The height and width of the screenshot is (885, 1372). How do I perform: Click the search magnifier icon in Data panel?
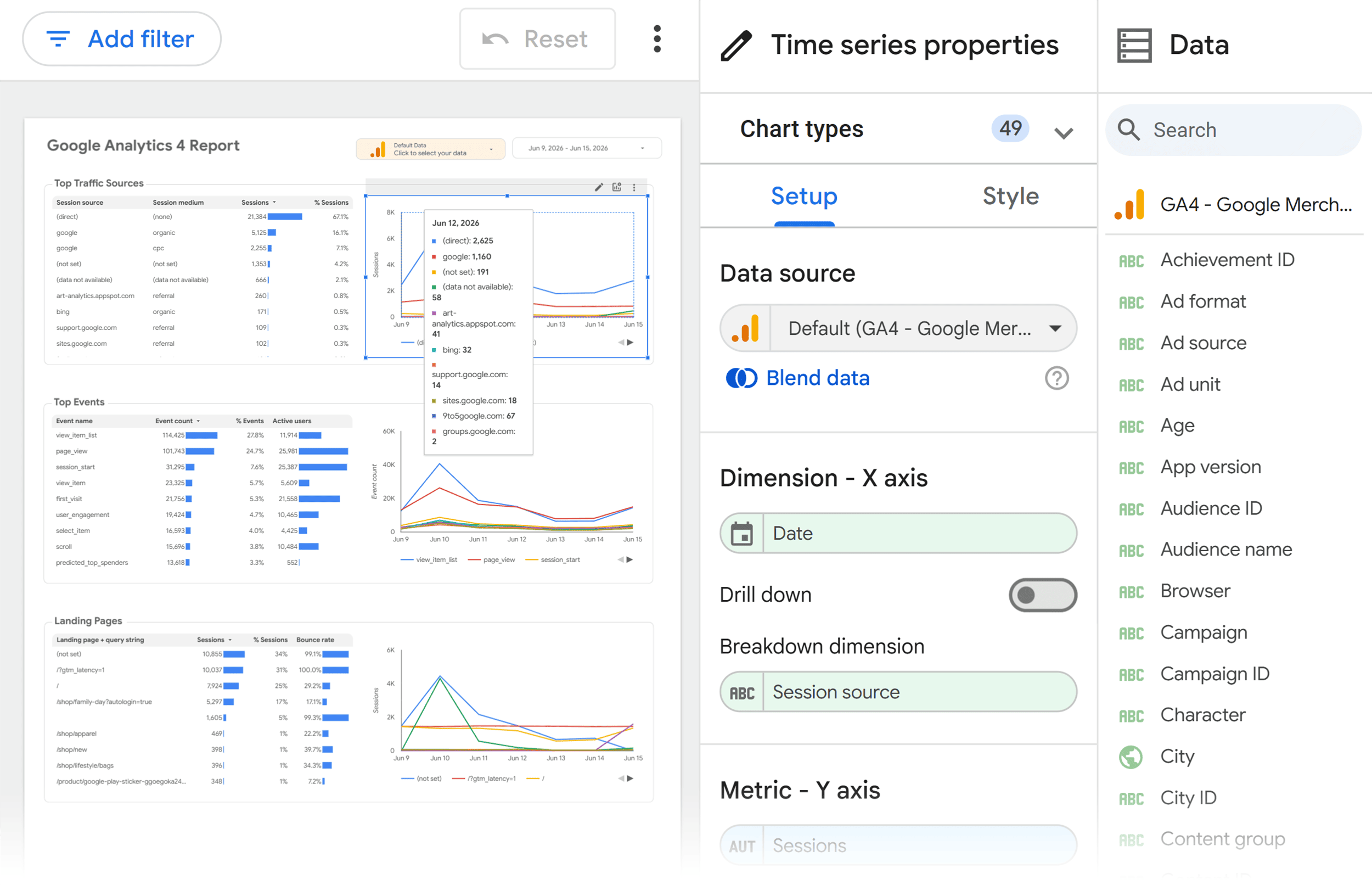[1128, 130]
